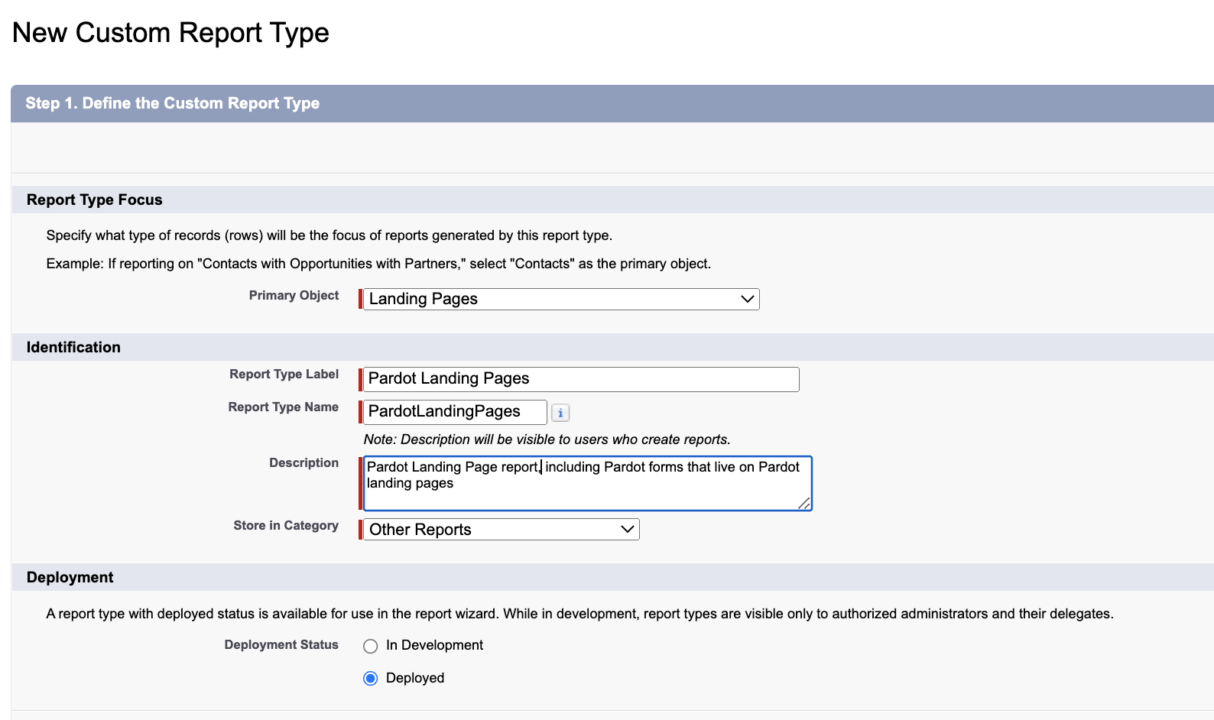1214x720 pixels.
Task: Click the Landing Pages dropdown arrow
Action: (747, 298)
